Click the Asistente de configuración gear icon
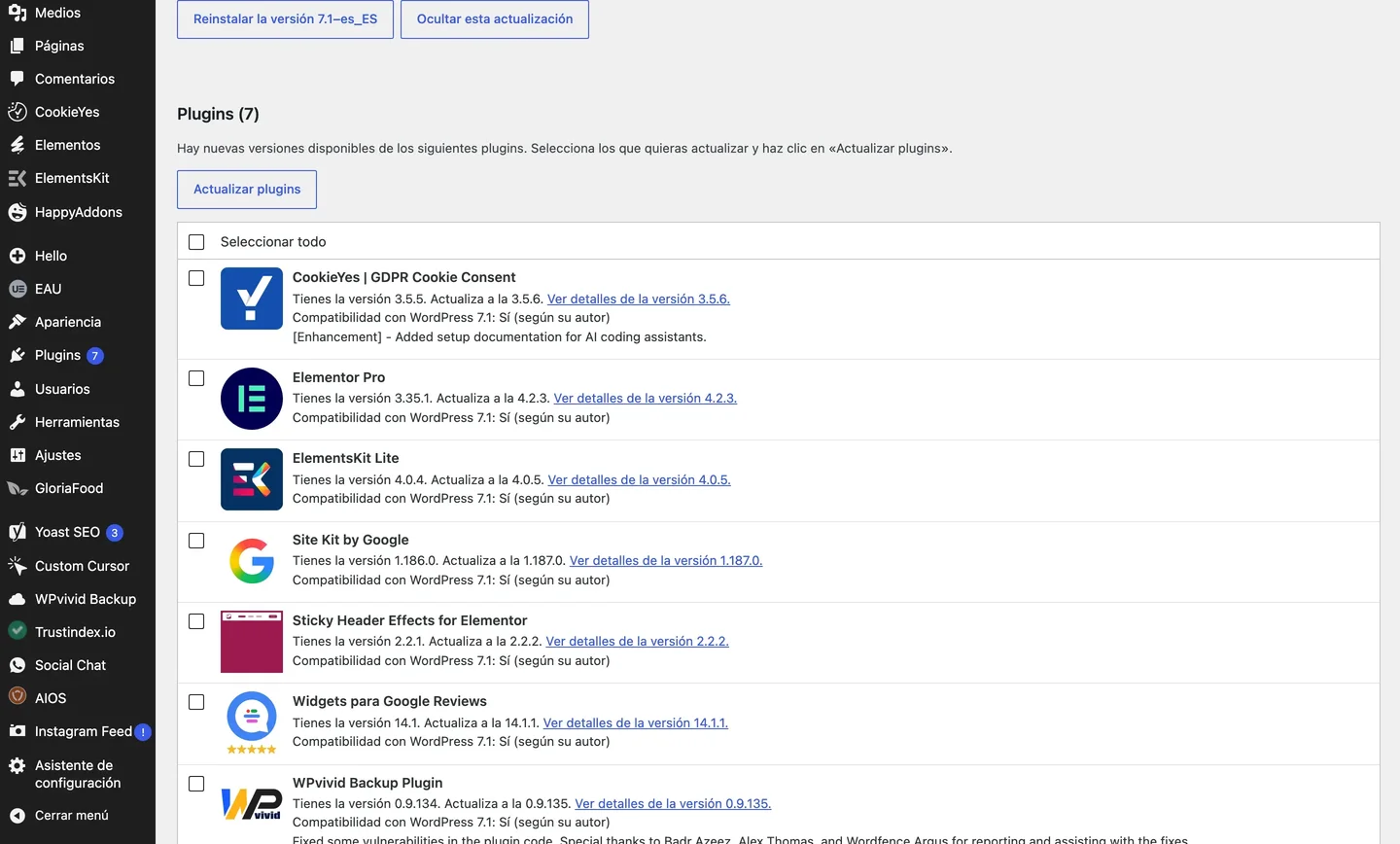1400x844 pixels. click(x=17, y=766)
